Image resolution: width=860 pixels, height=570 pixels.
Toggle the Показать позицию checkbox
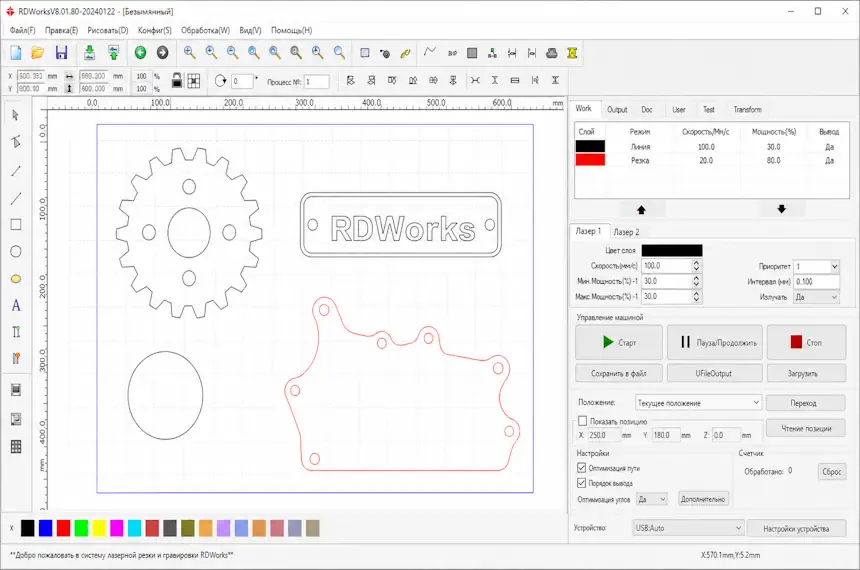pos(582,421)
